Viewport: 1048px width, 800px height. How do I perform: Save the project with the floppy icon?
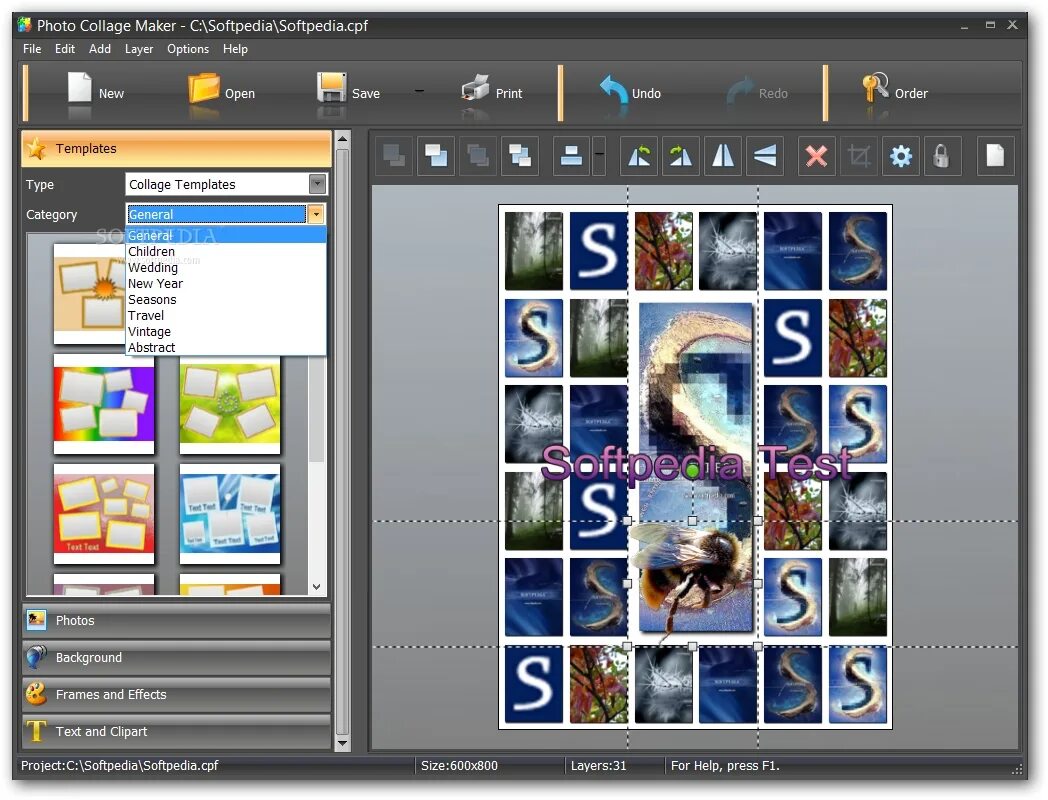(332, 88)
